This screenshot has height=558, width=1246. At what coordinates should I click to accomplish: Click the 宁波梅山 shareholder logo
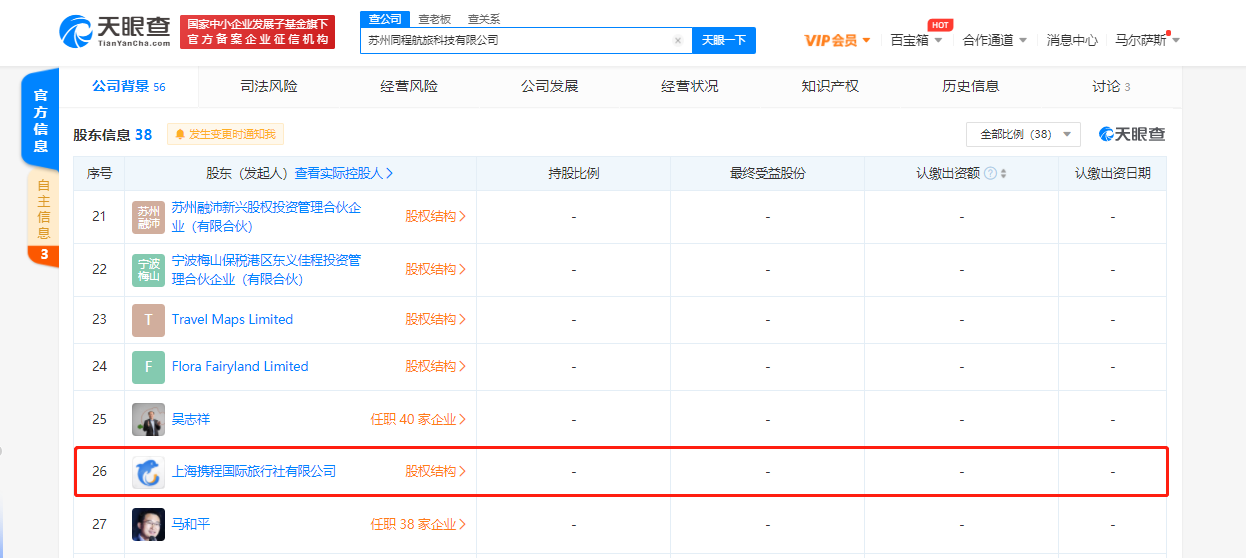148,270
